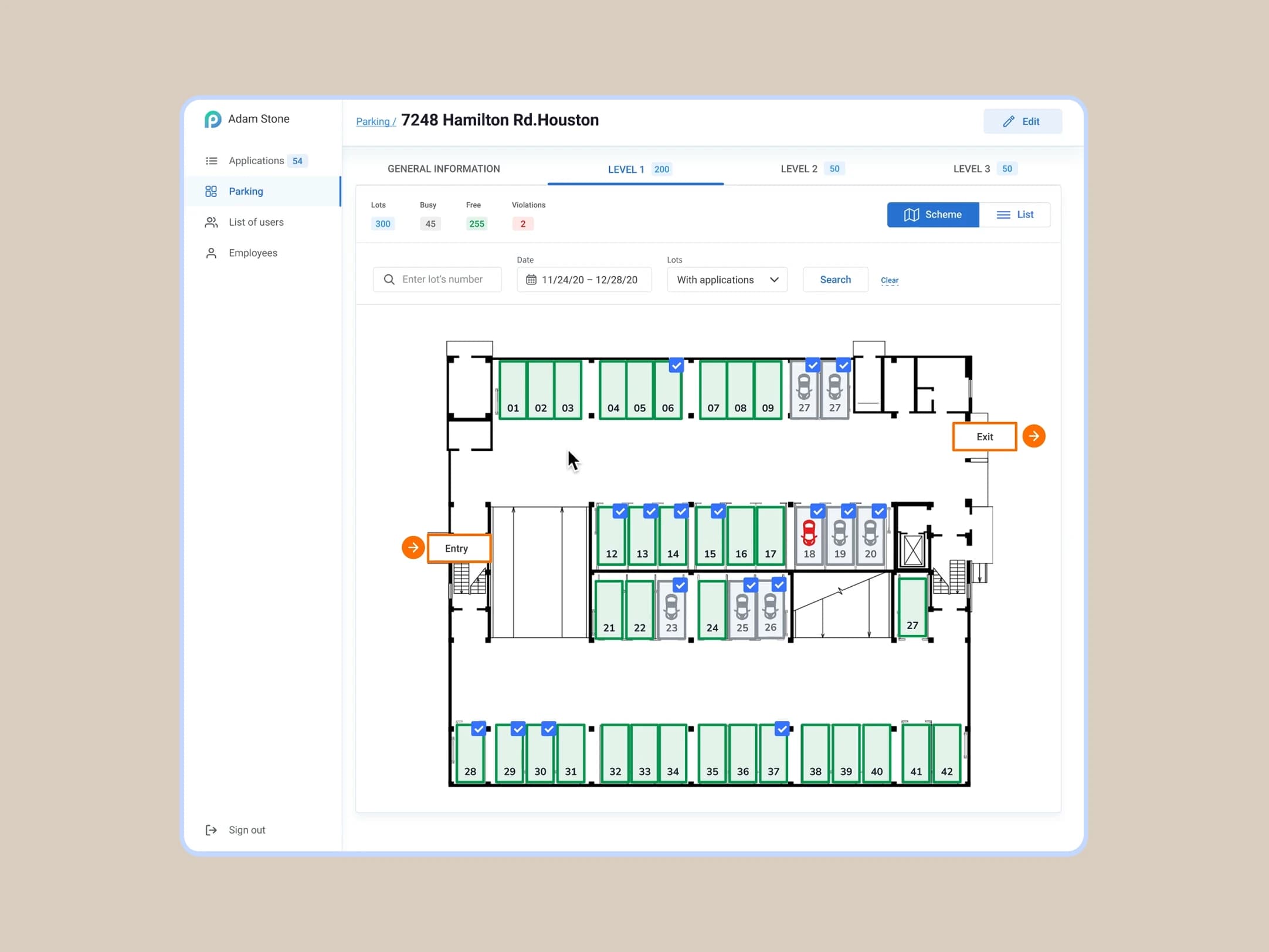The image size is (1269, 952).
Task: Switch to the Level 2 tab
Action: point(812,169)
